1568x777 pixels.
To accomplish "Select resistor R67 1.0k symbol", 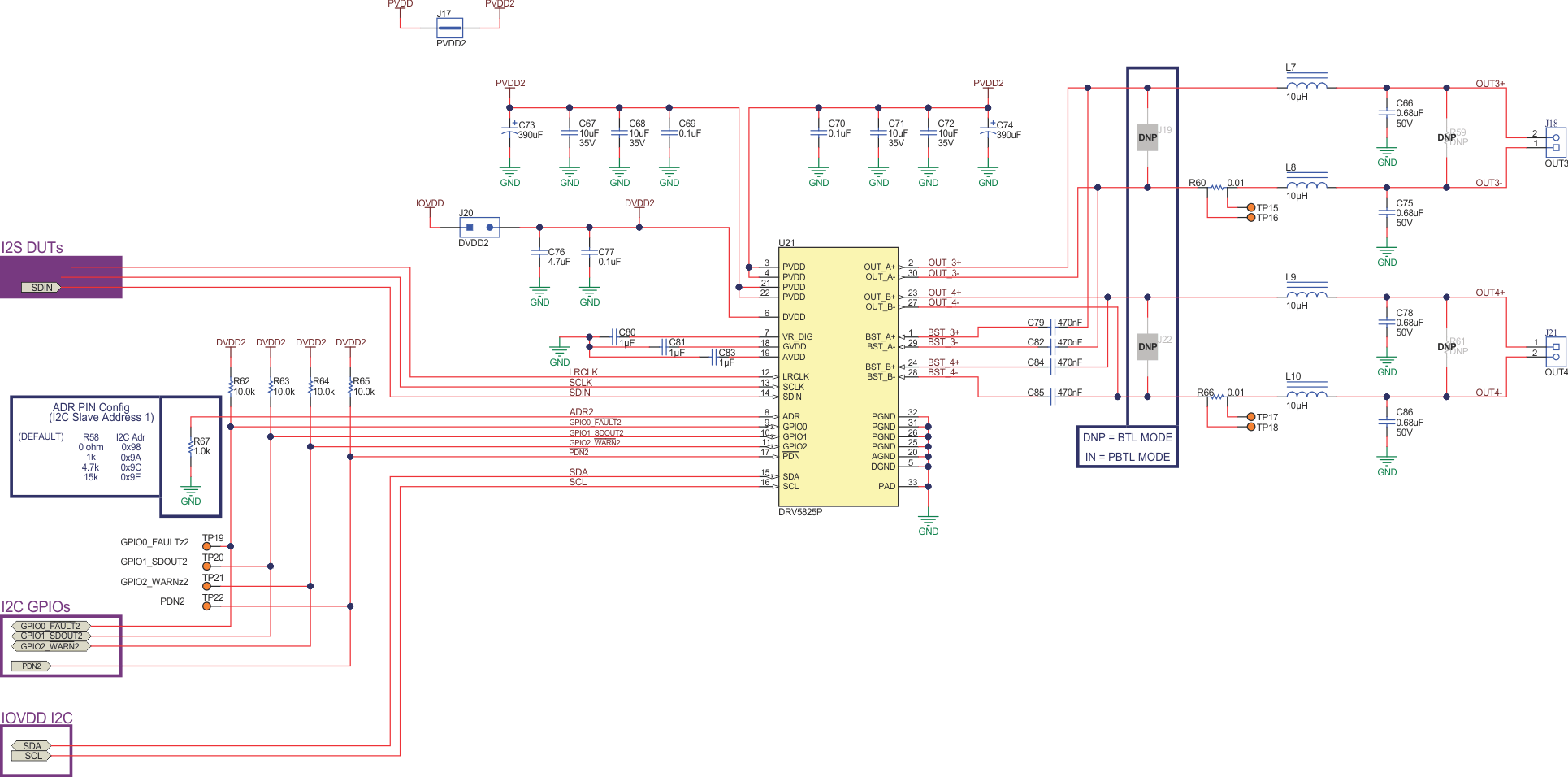I will (x=191, y=447).
